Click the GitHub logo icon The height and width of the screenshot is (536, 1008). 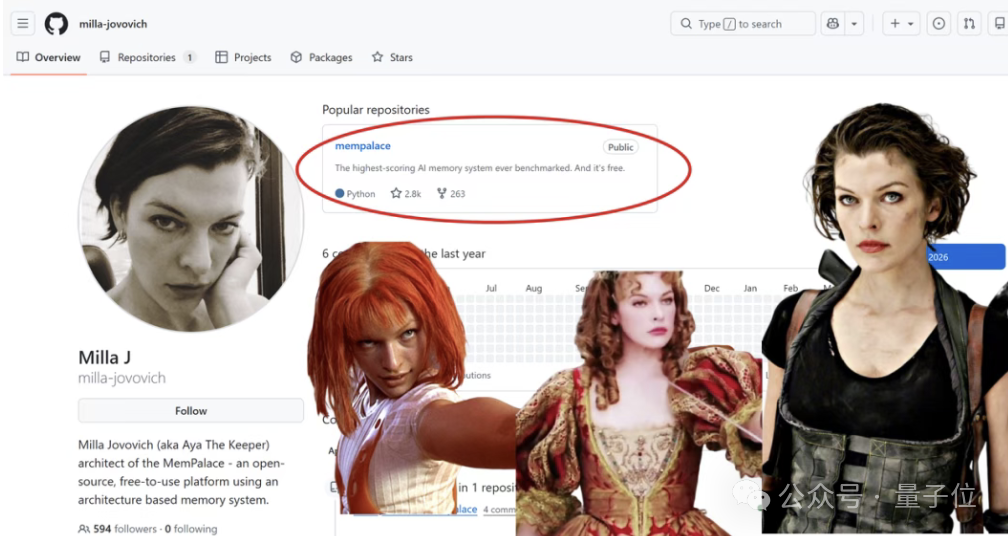coord(56,24)
